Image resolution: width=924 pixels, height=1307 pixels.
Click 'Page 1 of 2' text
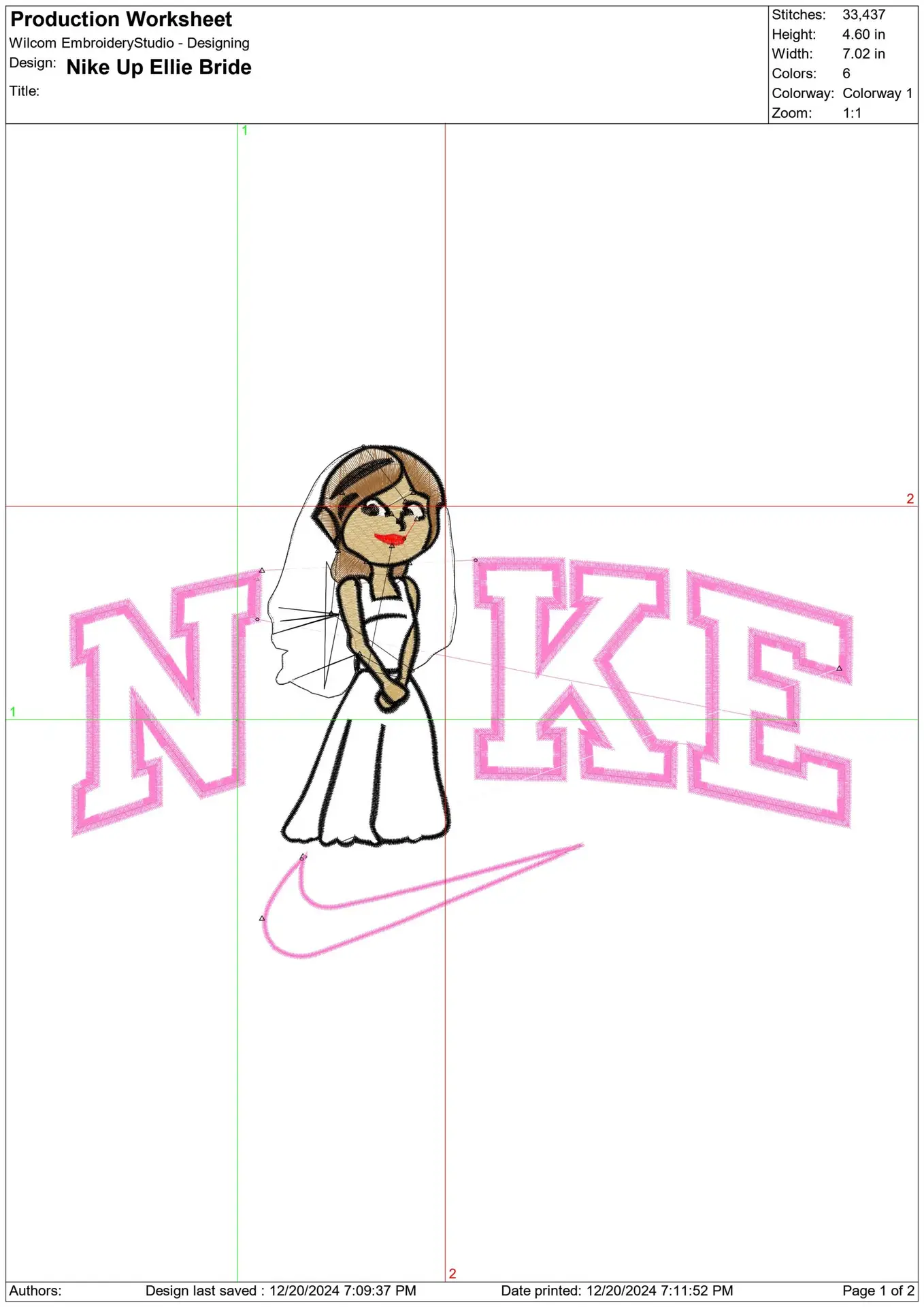click(878, 1291)
